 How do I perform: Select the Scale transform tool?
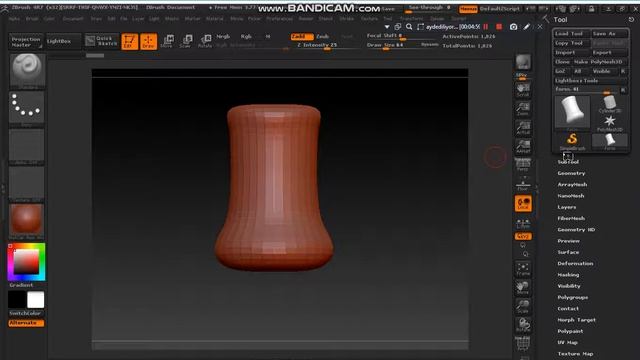tap(186, 42)
